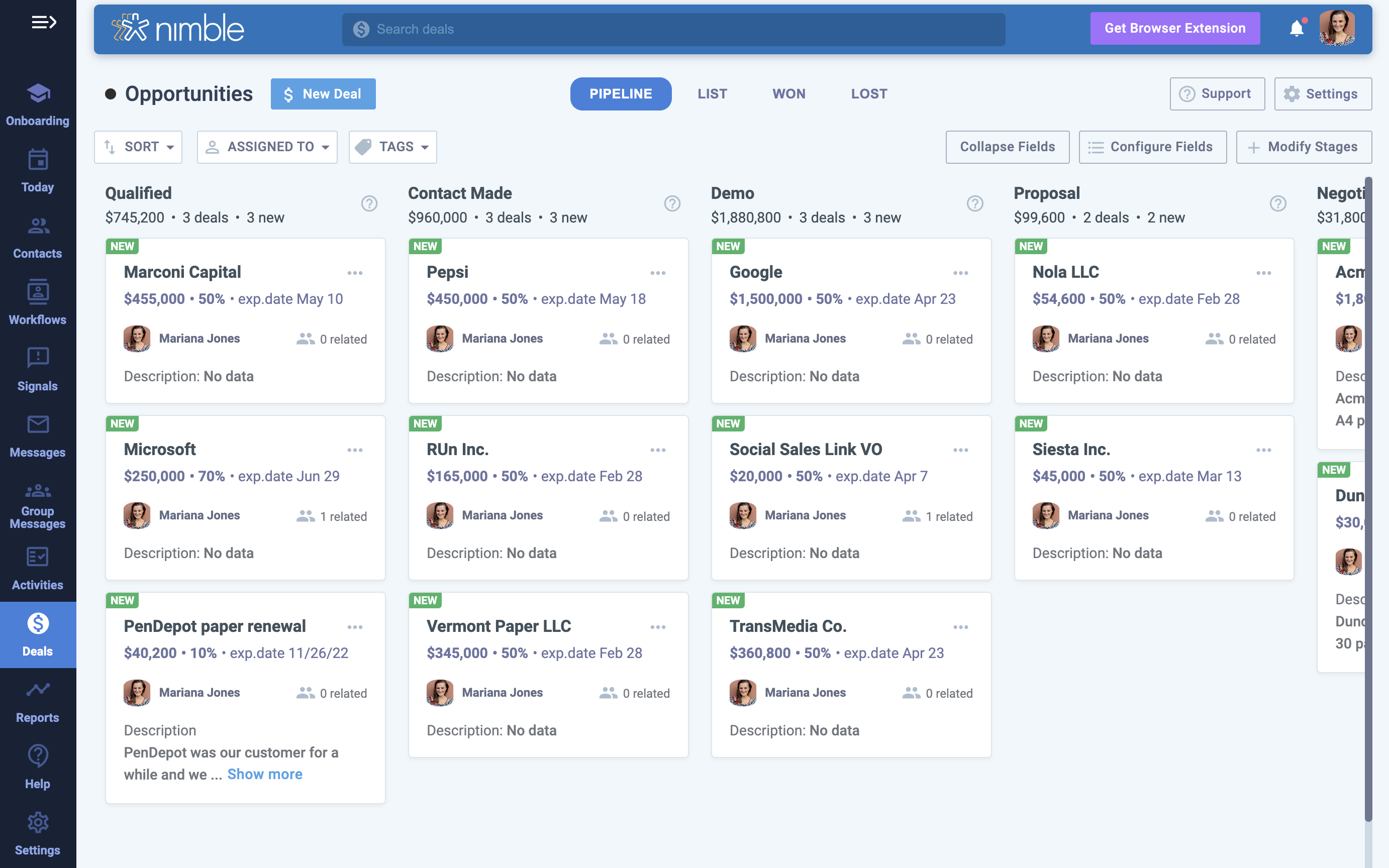Click 1 related on Microsoft card

click(332, 516)
